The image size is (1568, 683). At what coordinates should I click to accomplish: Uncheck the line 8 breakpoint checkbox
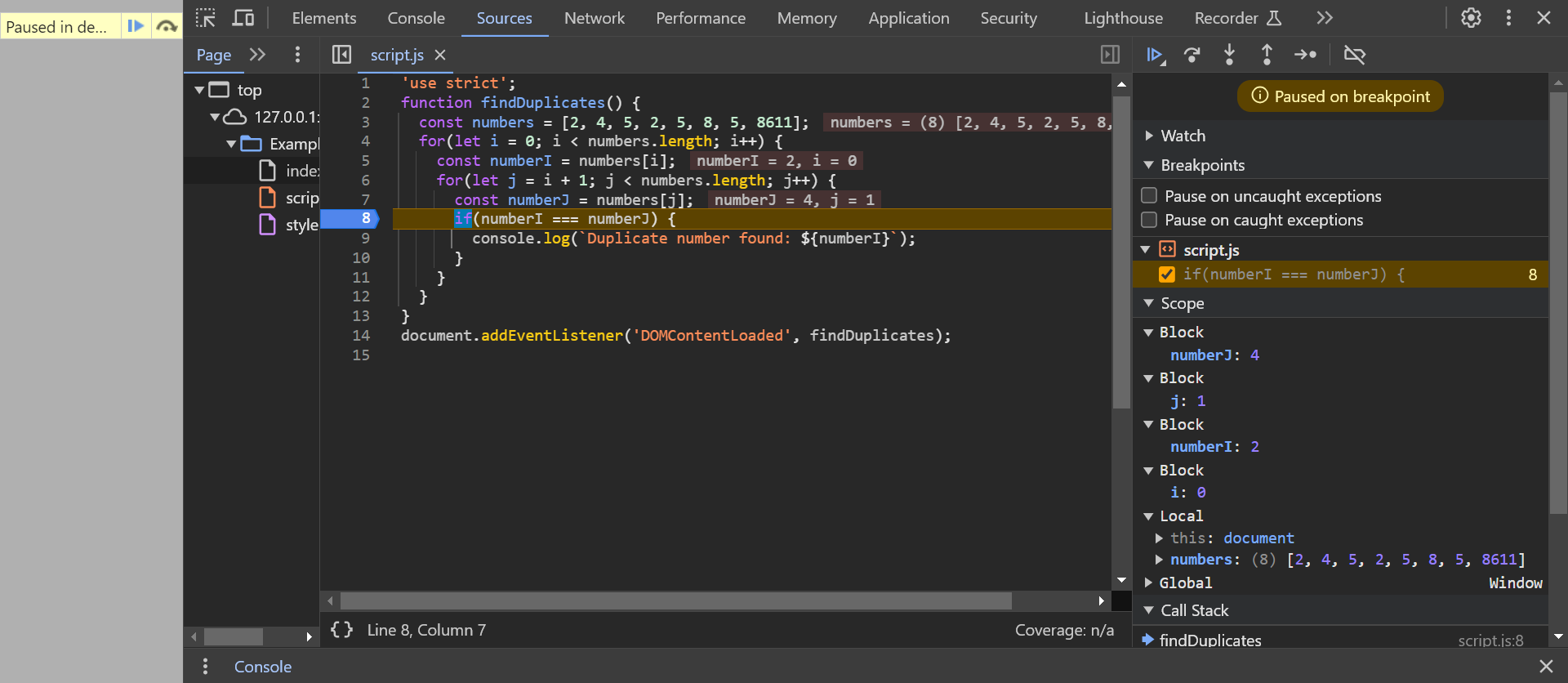click(1167, 275)
